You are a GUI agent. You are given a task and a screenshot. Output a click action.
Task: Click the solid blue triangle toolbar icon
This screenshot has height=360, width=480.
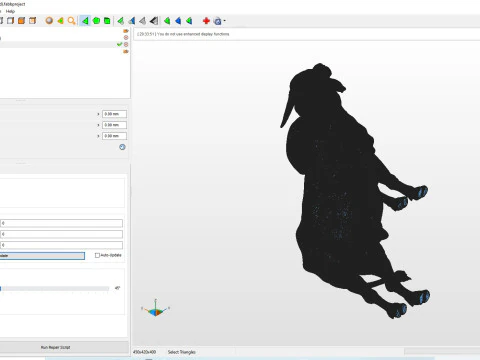click(178, 21)
